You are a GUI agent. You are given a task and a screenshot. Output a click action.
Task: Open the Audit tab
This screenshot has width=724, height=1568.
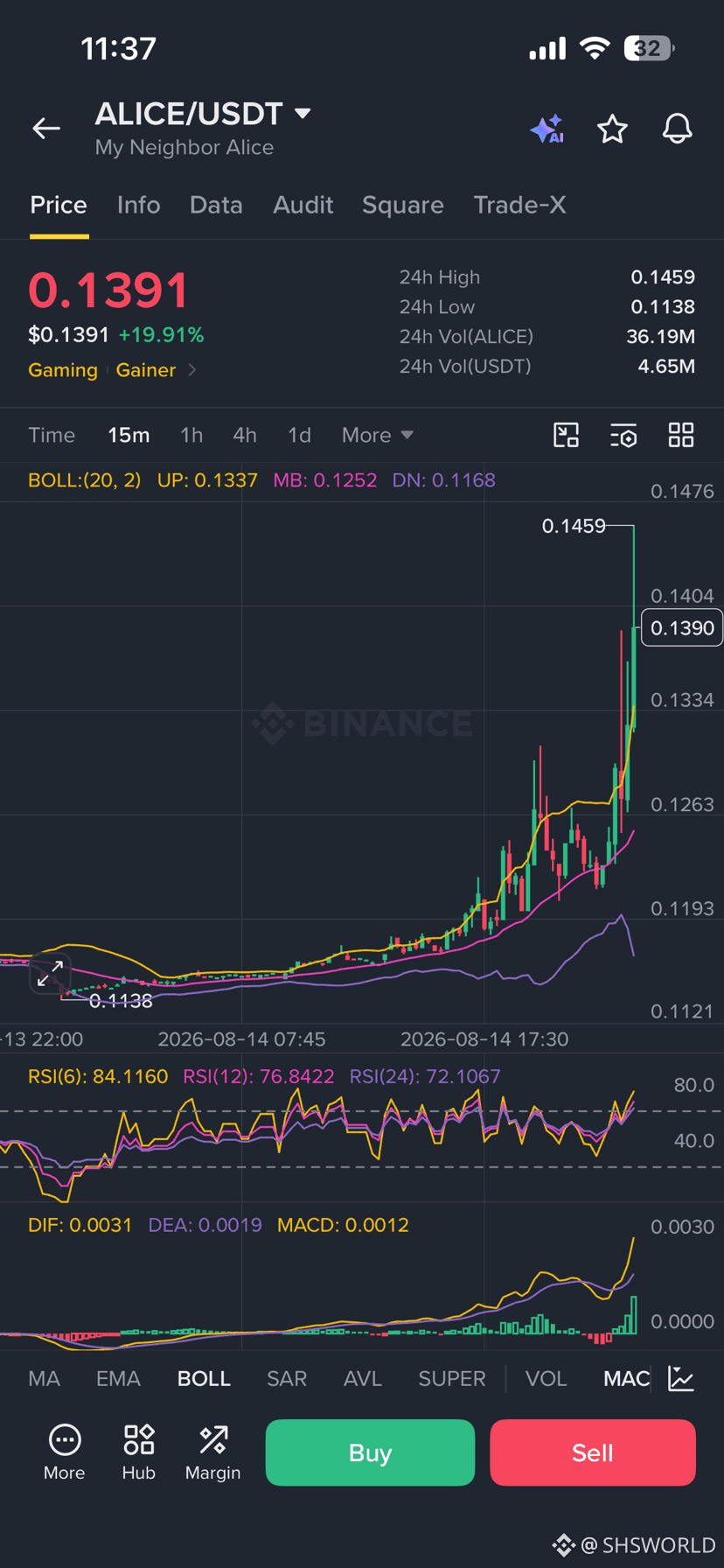[303, 205]
